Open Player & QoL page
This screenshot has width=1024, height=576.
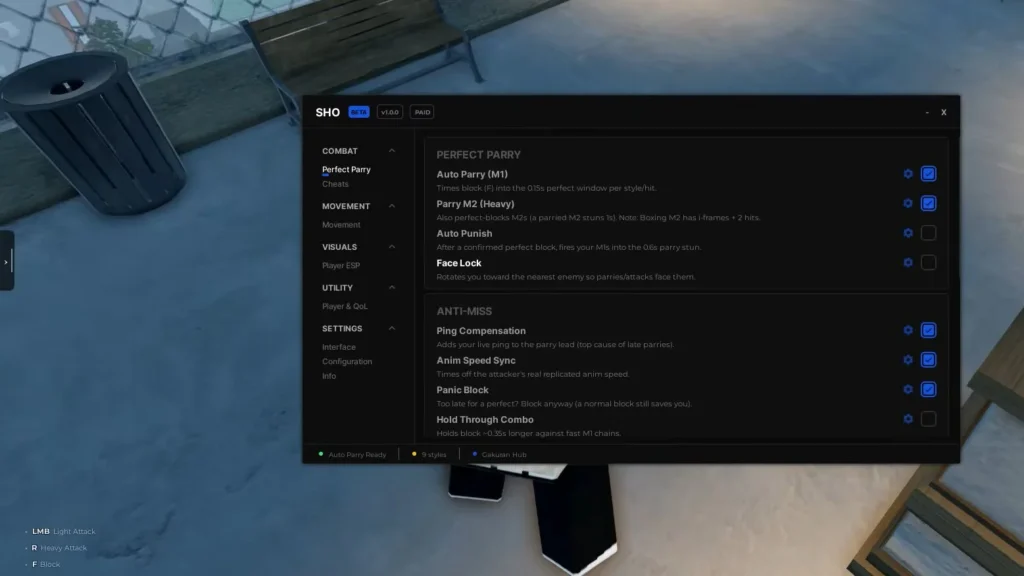tap(345, 306)
